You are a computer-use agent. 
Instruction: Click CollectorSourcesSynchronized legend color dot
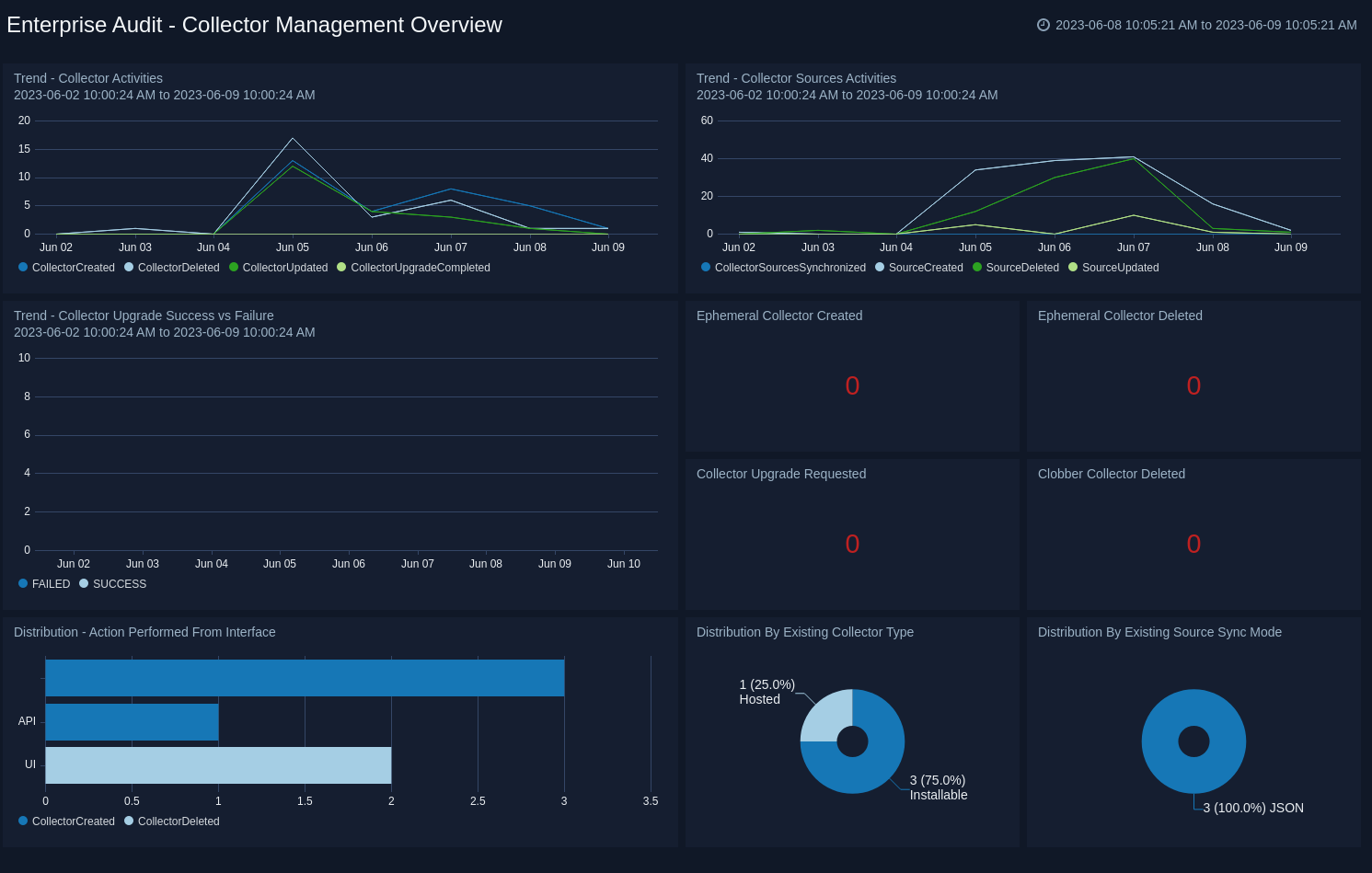click(706, 268)
